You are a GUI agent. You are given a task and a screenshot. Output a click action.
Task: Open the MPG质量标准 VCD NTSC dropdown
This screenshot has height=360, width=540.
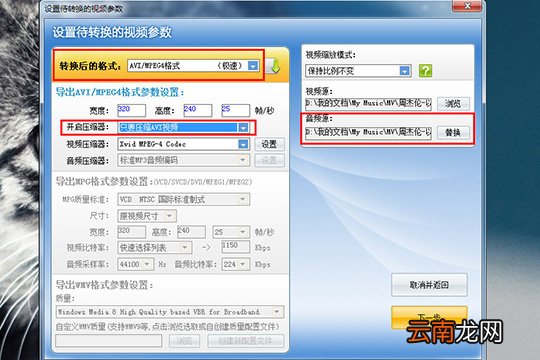184,199
